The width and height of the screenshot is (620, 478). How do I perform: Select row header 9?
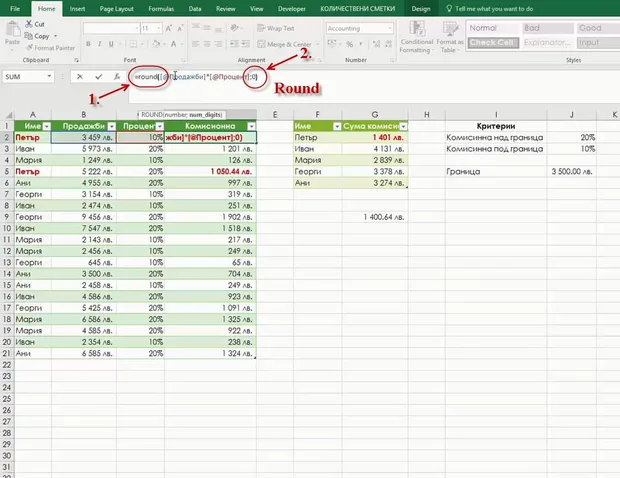click(x=7, y=217)
